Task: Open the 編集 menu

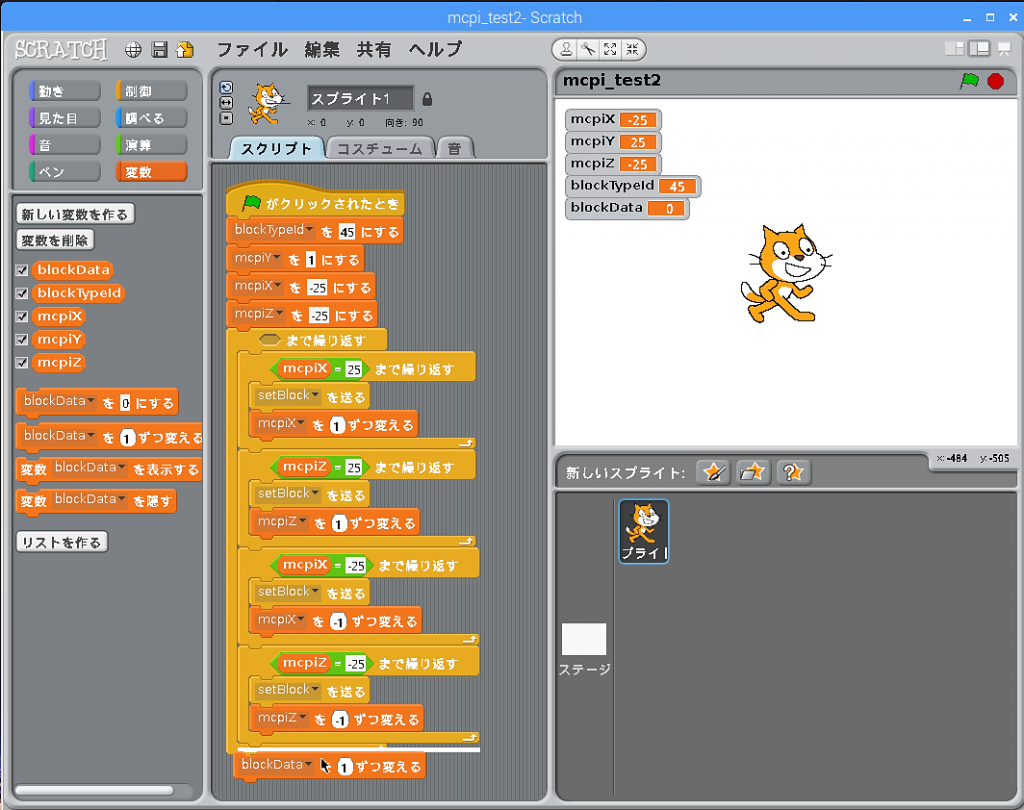Action: (322, 50)
